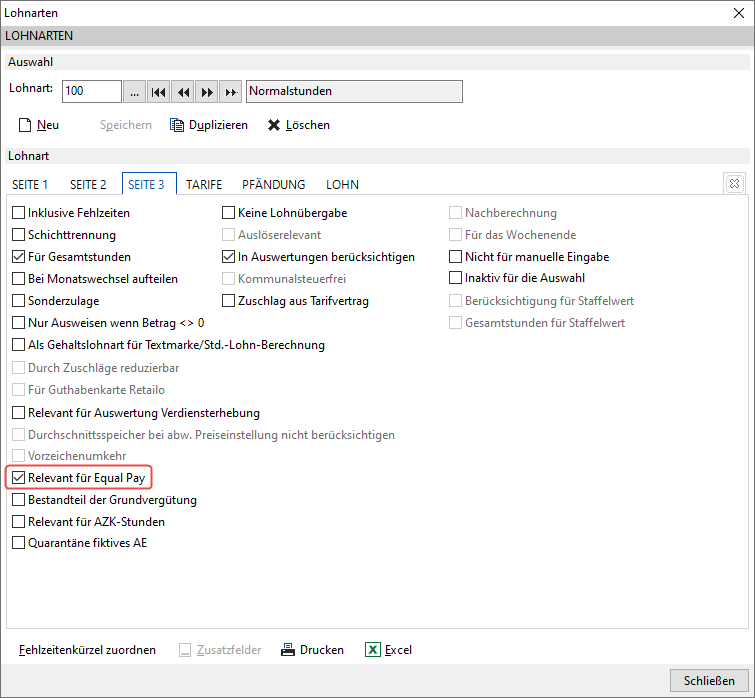This screenshot has height=698, width=755.
Task: Open the SEITE 2 tab
Action: pos(88,185)
